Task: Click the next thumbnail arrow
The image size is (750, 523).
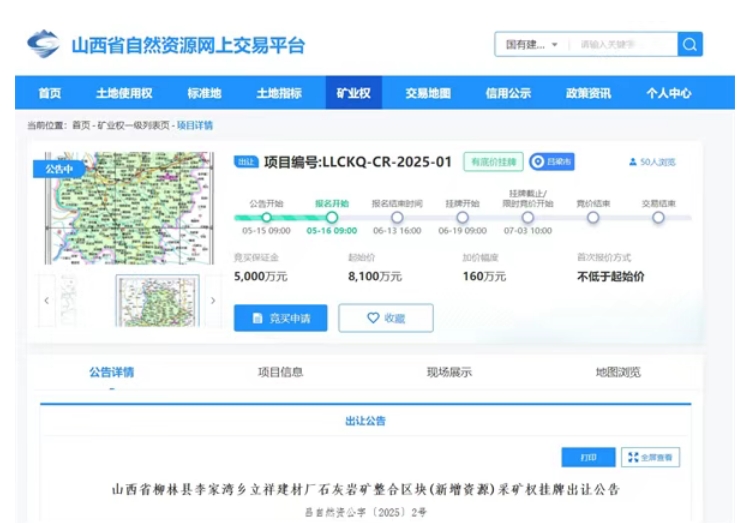Action: [x=212, y=300]
